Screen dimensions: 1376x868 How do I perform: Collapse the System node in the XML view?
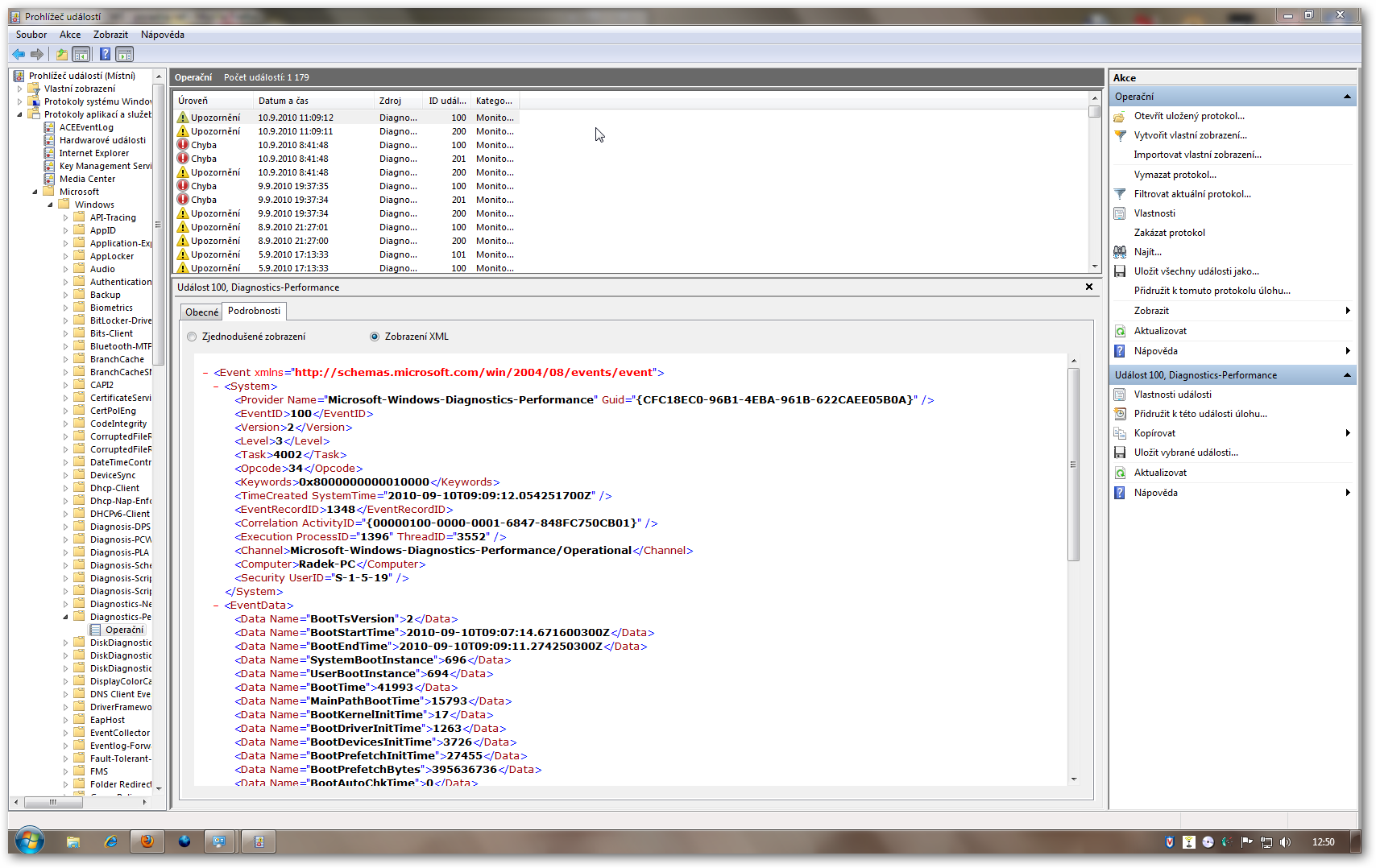[x=216, y=386]
